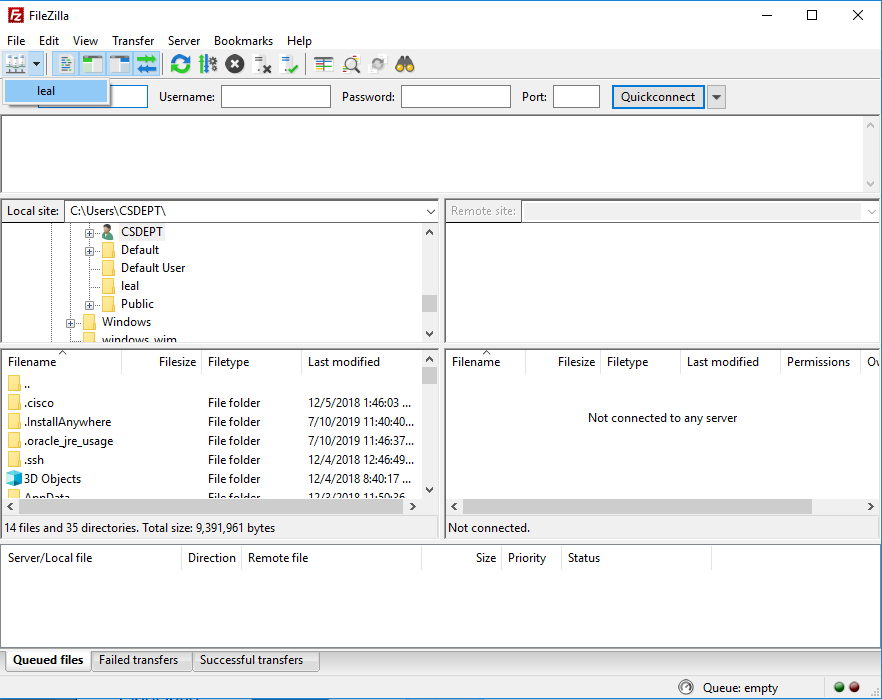
Task: Open the Help menu
Action: pos(299,41)
